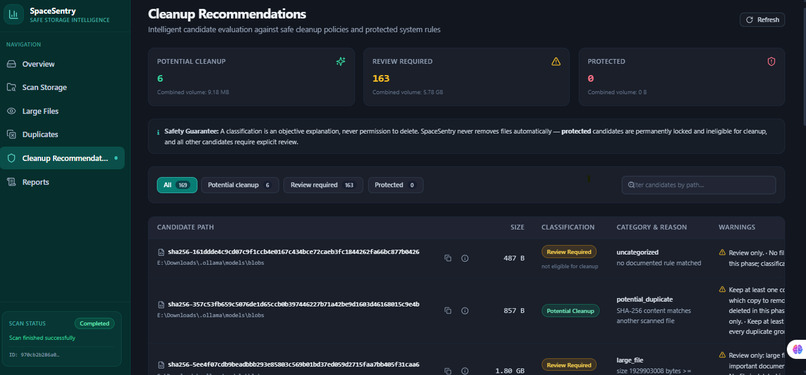Click the warning triangle on Review Required card
The image size is (806, 375).
(x=556, y=62)
